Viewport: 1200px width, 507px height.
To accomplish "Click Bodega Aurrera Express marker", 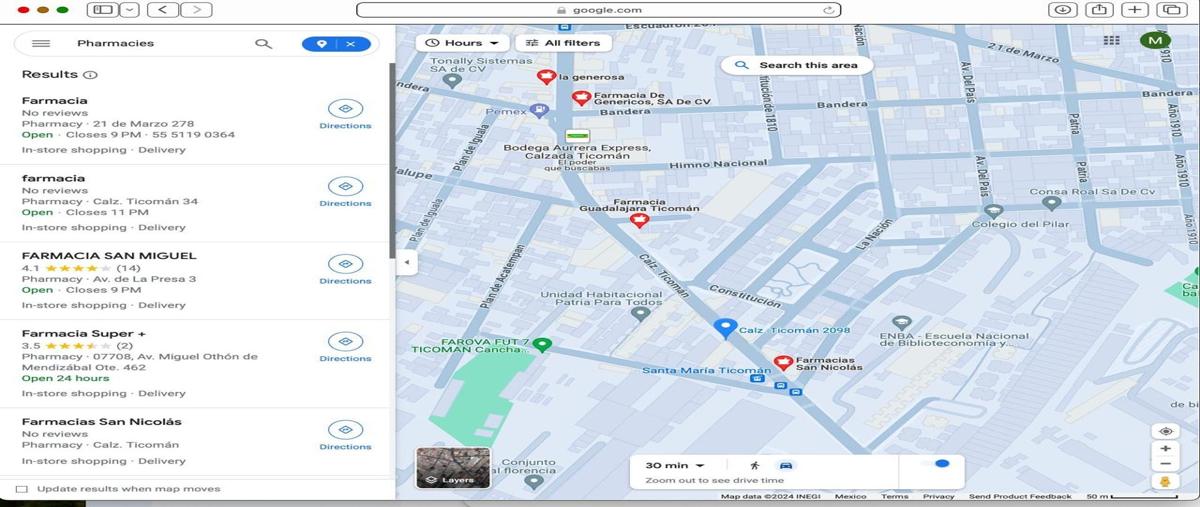I will [x=576, y=135].
